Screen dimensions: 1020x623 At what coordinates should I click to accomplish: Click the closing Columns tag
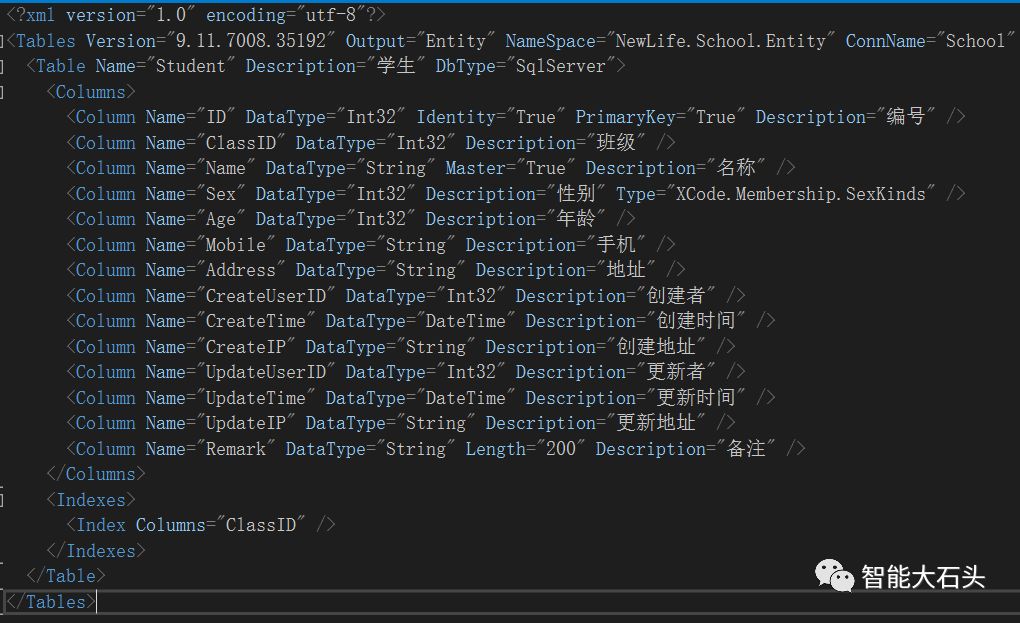point(96,474)
